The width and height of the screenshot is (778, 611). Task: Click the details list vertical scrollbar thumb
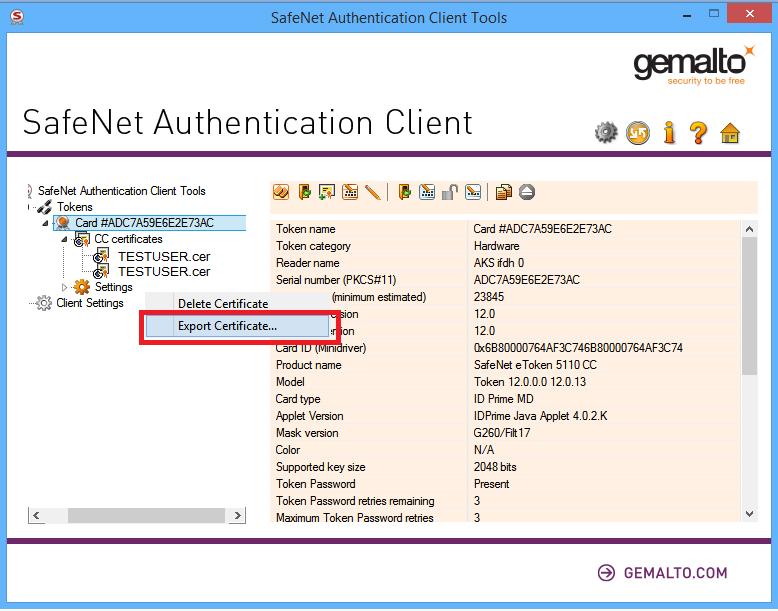[749, 306]
